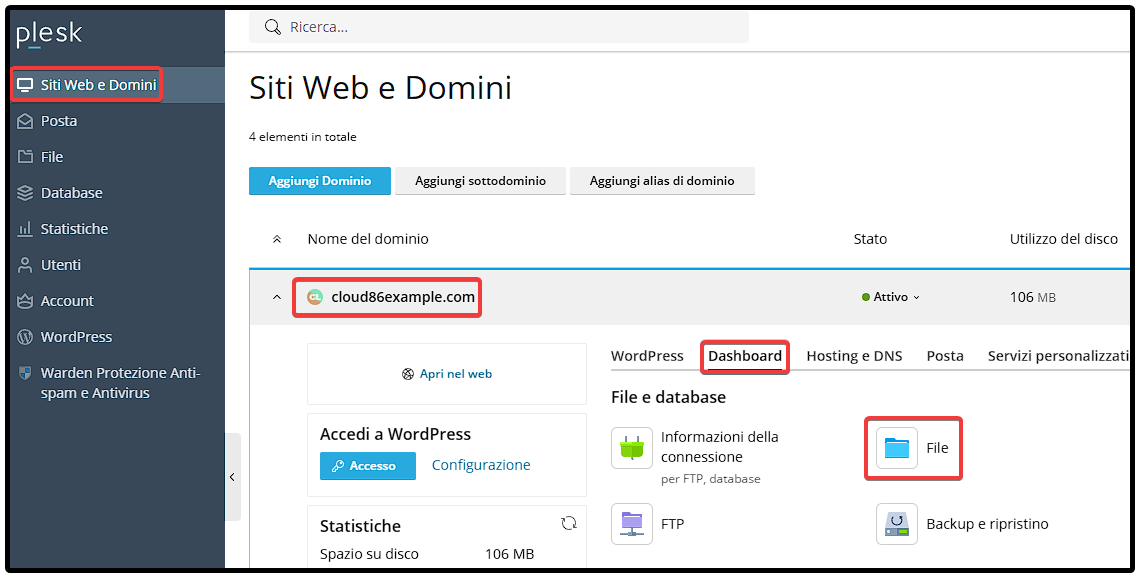Image resolution: width=1140 pixels, height=578 pixels.
Task: Click the Siti Web e Domini monitor icon
Action: tap(25, 85)
